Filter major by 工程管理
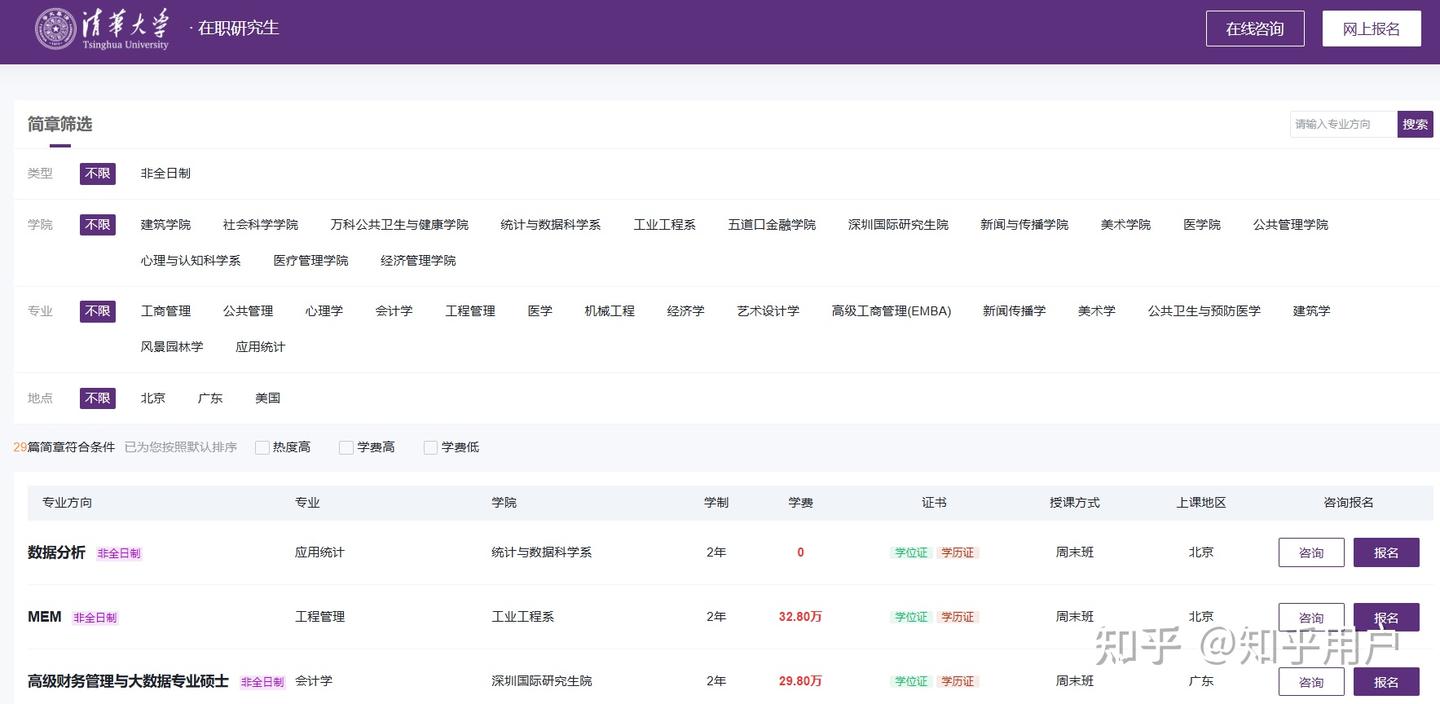Screen dimensions: 1440x704 click(x=470, y=311)
